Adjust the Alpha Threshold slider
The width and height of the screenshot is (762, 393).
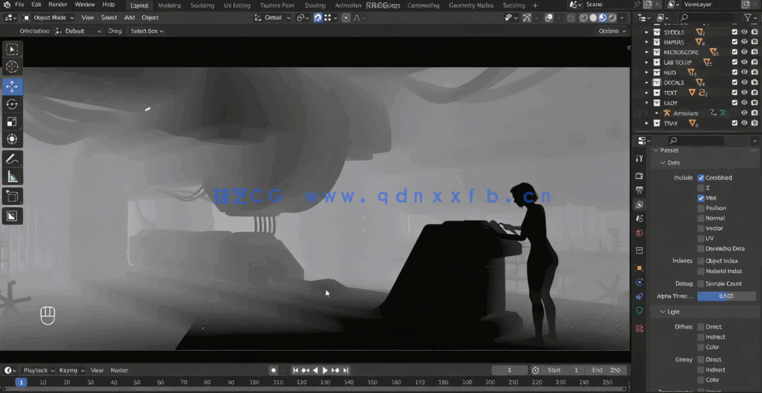coord(727,296)
